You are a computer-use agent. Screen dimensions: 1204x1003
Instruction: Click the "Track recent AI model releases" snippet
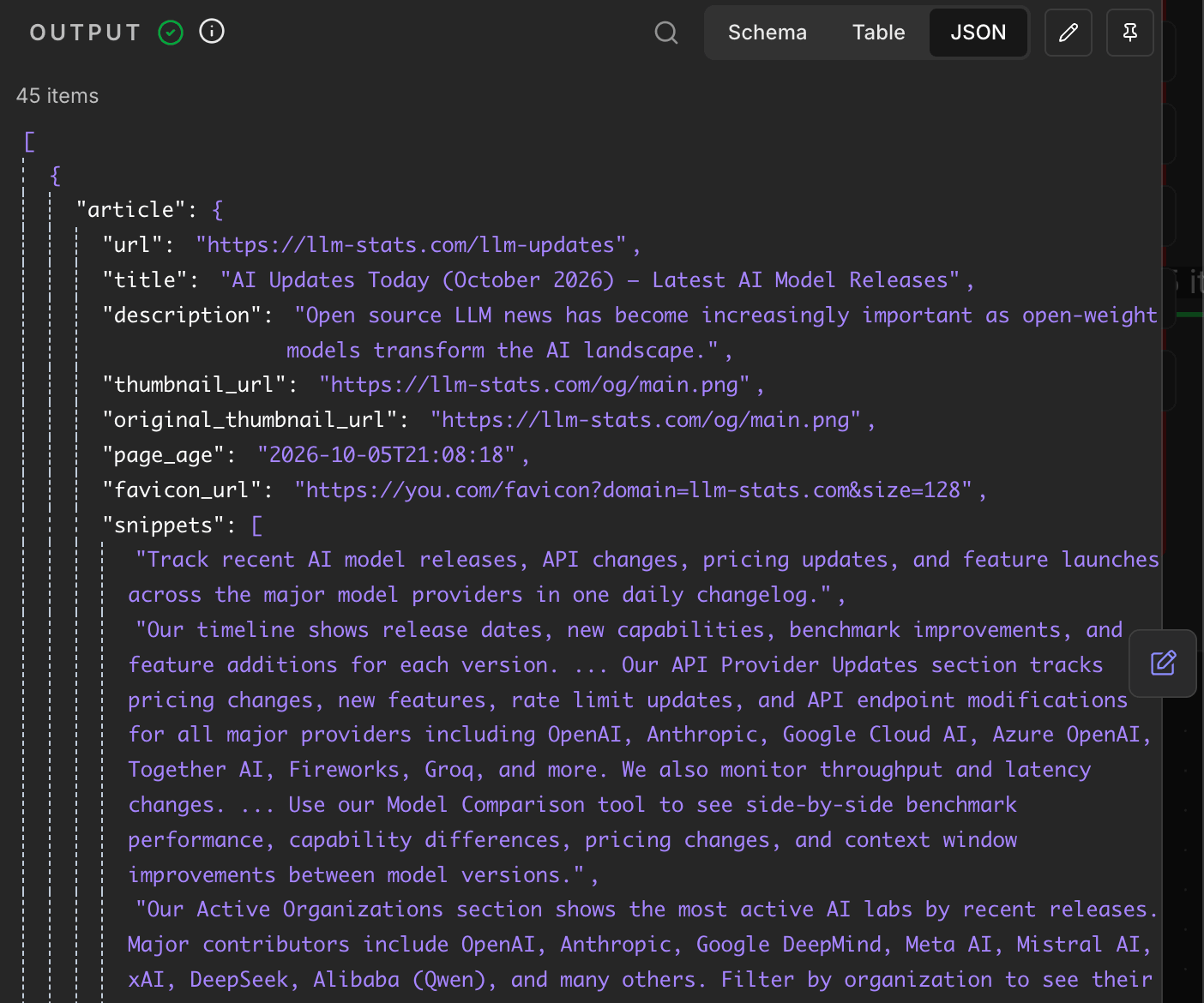pos(643,577)
